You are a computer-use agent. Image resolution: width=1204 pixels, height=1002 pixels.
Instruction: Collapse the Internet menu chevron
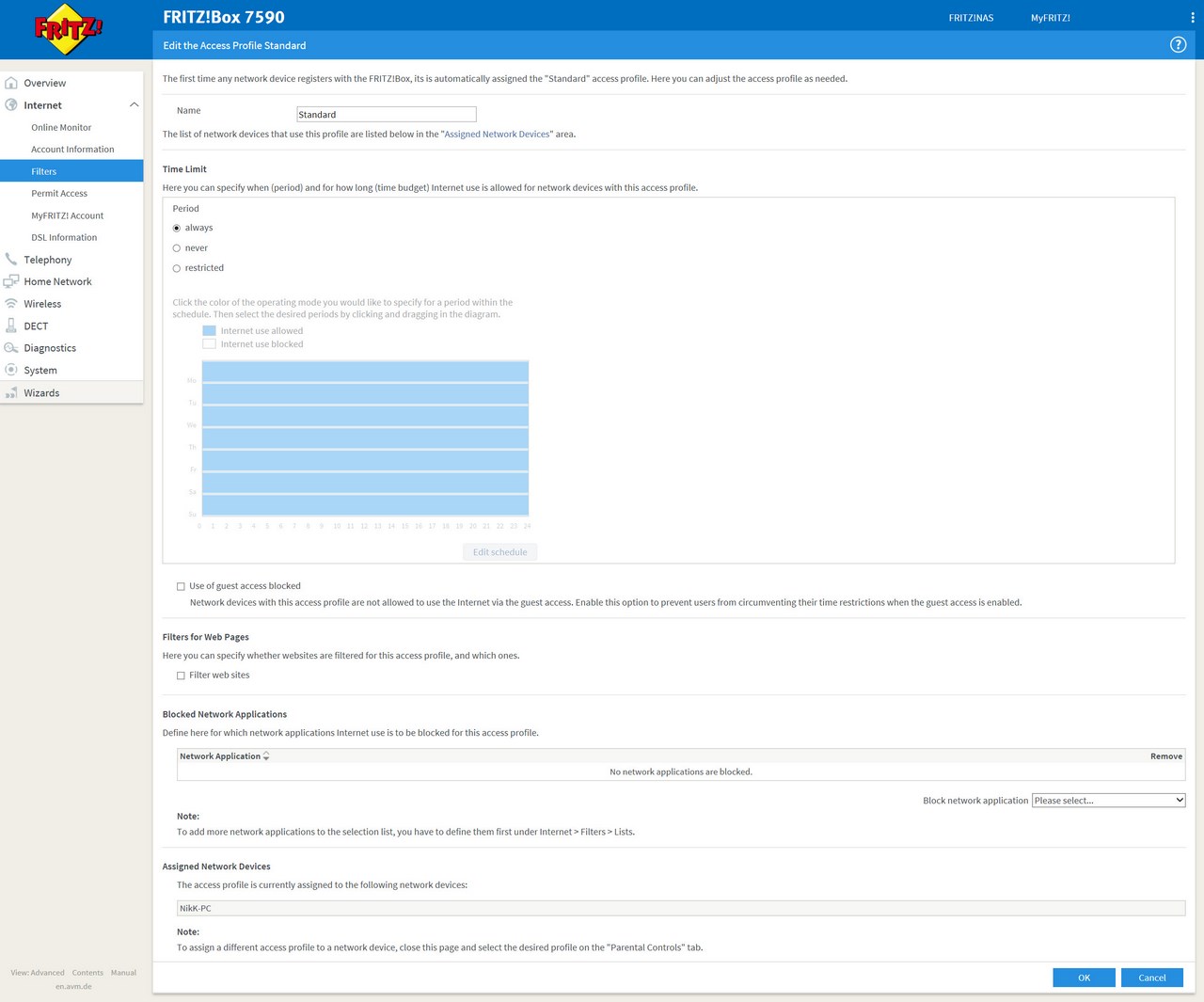tap(134, 104)
